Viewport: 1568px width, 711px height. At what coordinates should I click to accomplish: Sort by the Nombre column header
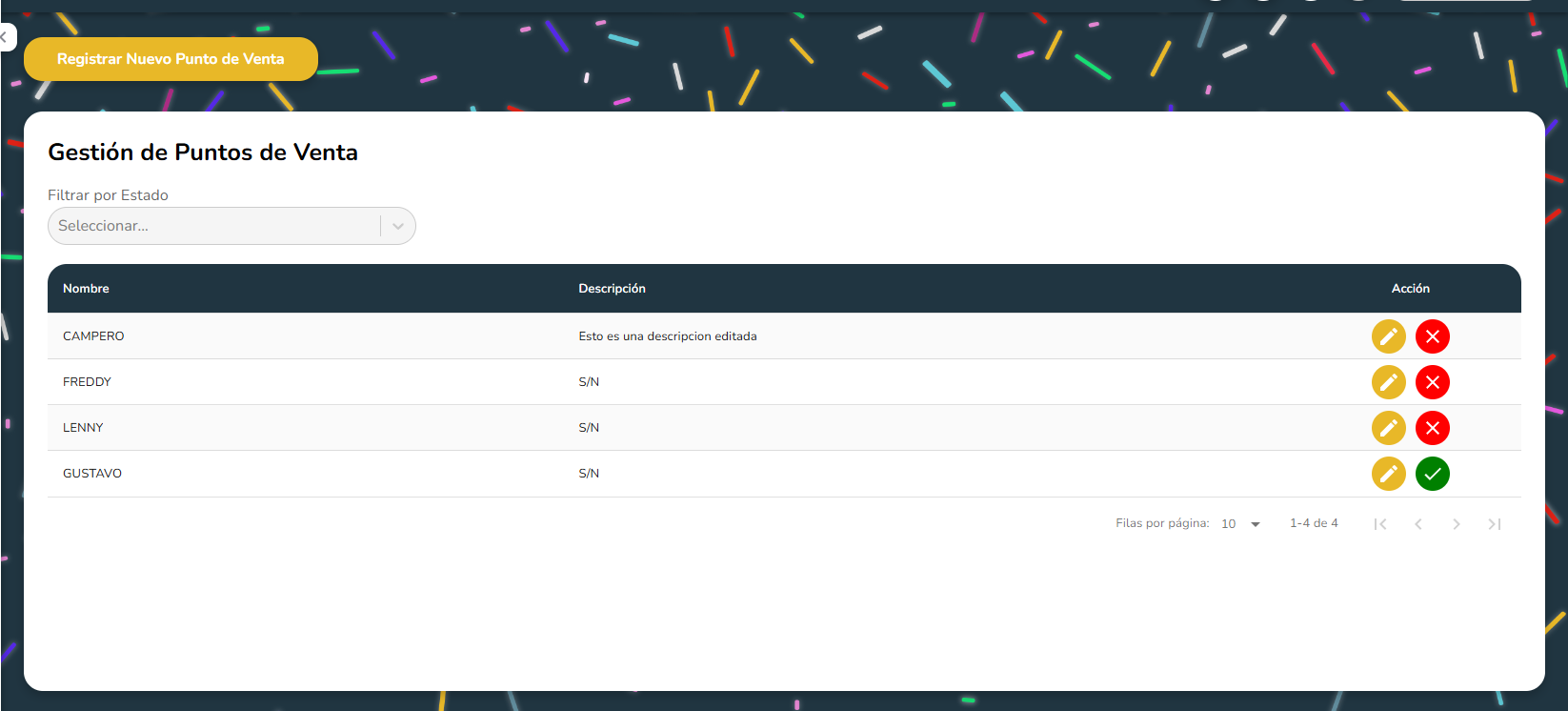86,289
